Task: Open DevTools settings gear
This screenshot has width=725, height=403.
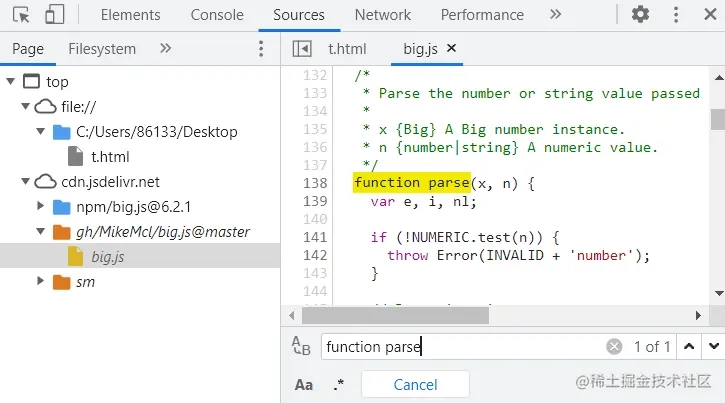Action: pos(640,15)
